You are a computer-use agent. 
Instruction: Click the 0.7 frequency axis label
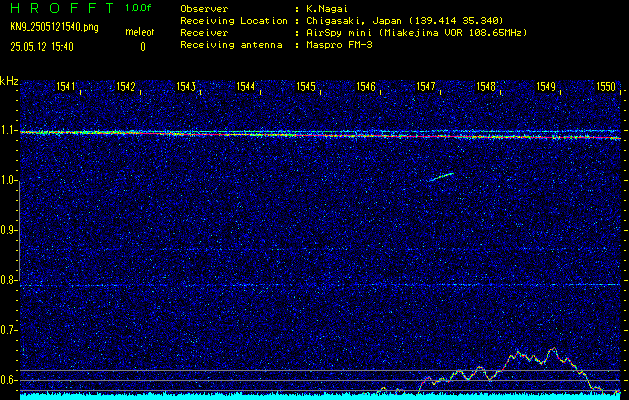8,330
